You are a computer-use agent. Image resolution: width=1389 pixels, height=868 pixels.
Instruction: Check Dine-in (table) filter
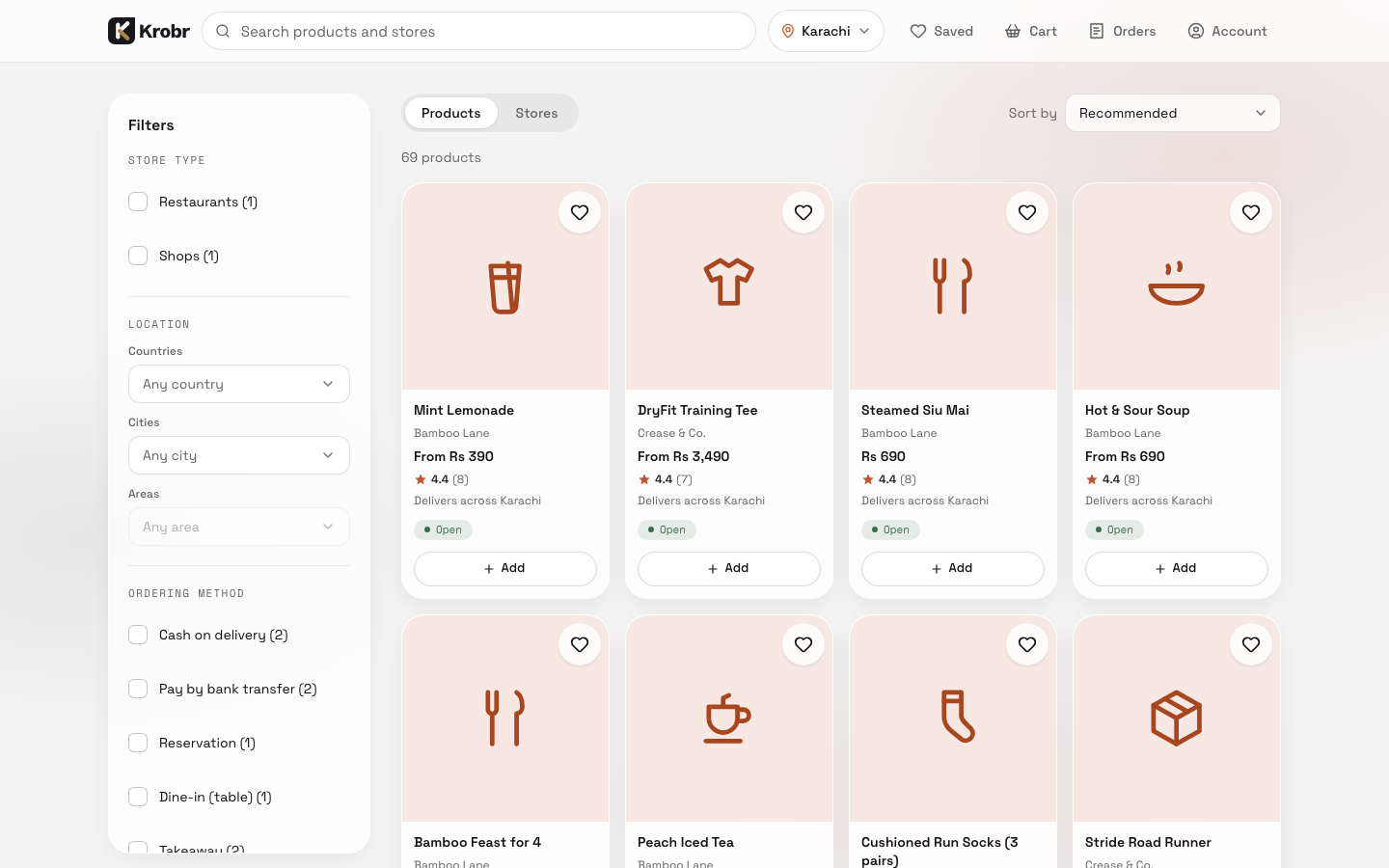pos(138,797)
